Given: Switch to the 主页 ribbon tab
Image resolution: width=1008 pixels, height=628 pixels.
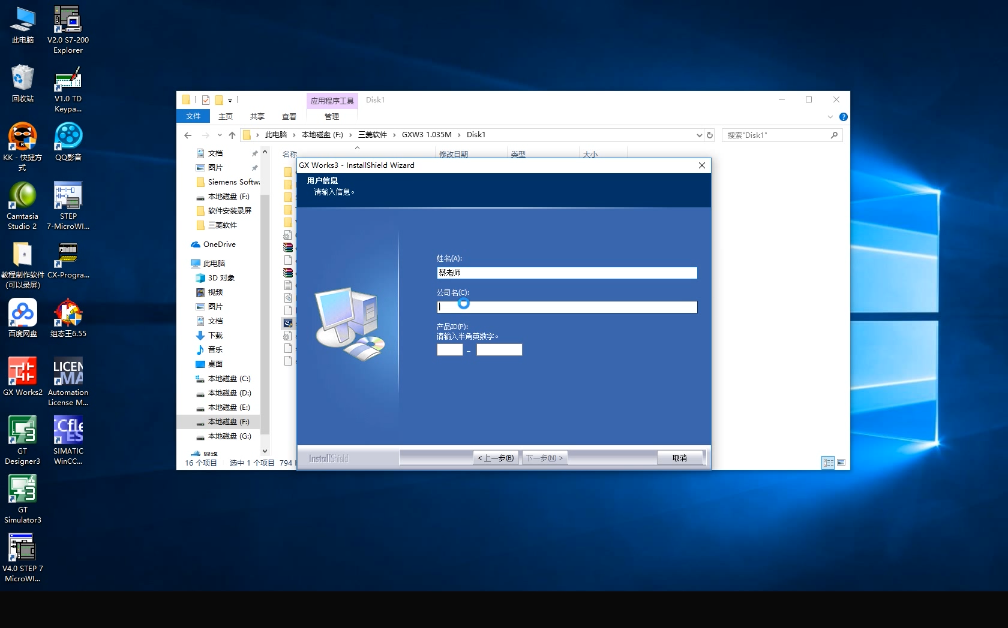Looking at the screenshot, I should click(x=226, y=116).
